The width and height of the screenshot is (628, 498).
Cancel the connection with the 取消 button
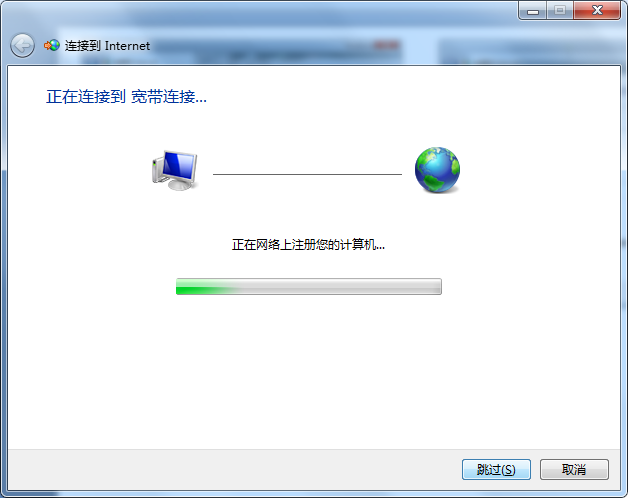pos(574,469)
